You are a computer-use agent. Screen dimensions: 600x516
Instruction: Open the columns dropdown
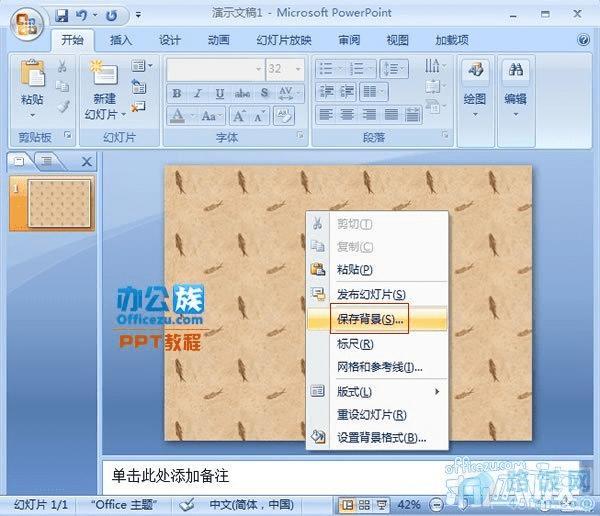pos(373,91)
